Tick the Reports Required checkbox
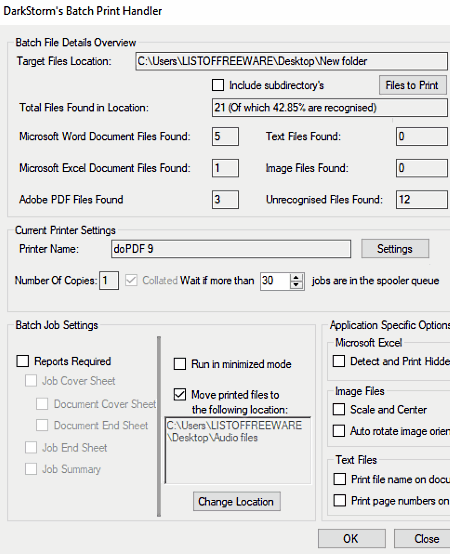 pyautogui.click(x=23, y=361)
